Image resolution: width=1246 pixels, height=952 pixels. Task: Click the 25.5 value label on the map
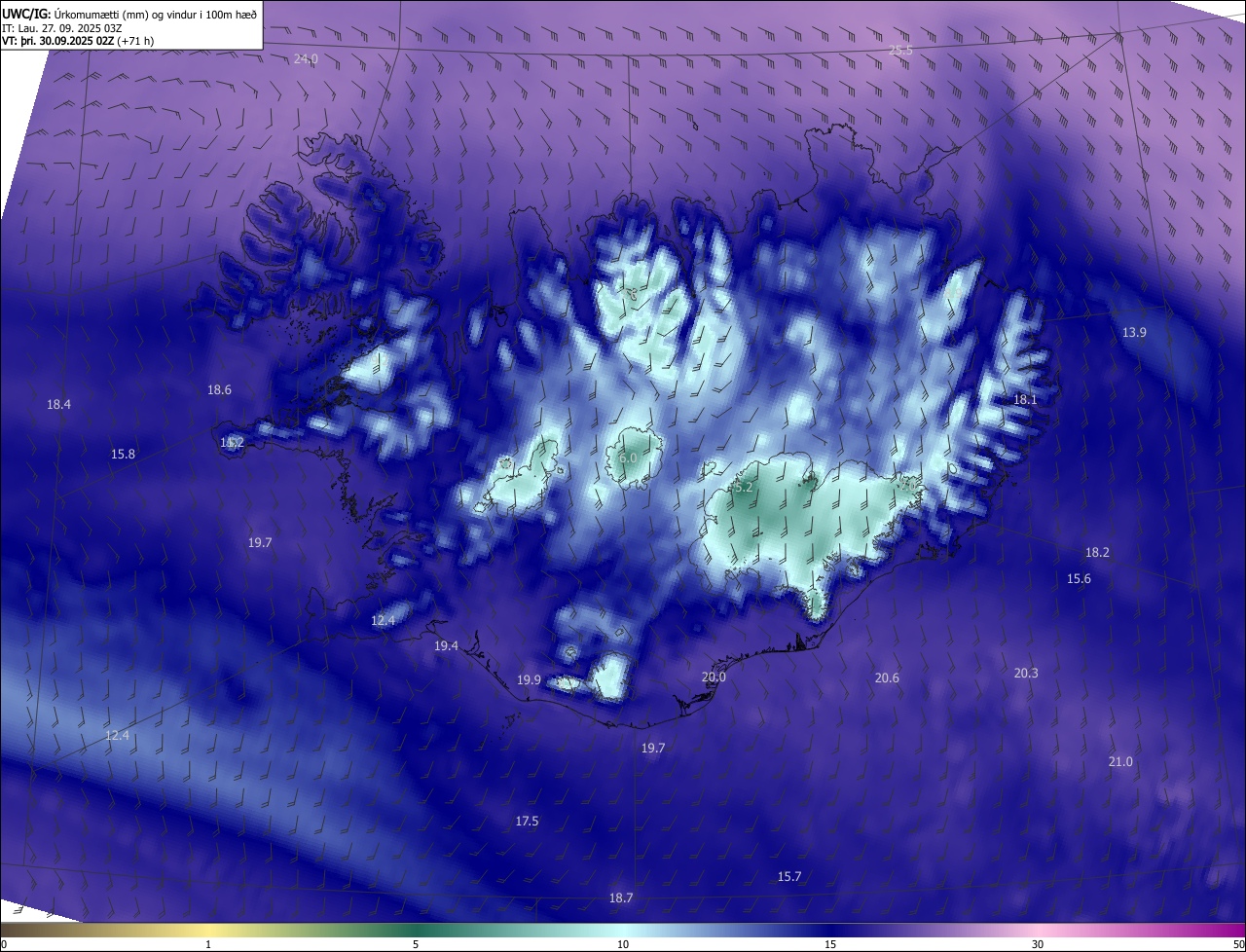(900, 50)
